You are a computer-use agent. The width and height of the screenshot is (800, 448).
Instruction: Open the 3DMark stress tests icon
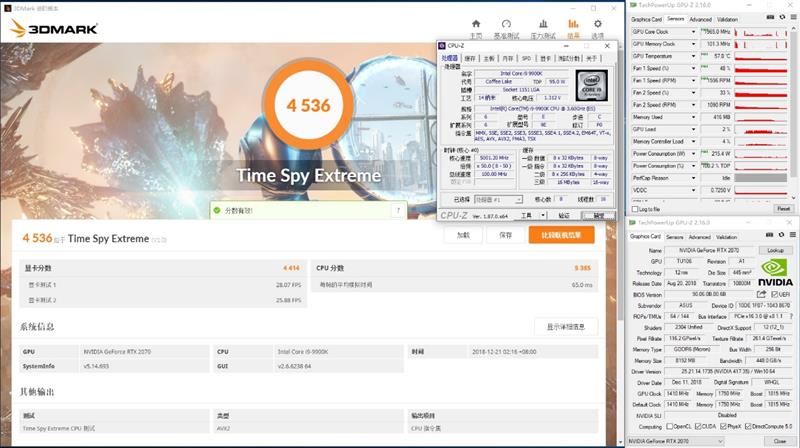[x=543, y=24]
